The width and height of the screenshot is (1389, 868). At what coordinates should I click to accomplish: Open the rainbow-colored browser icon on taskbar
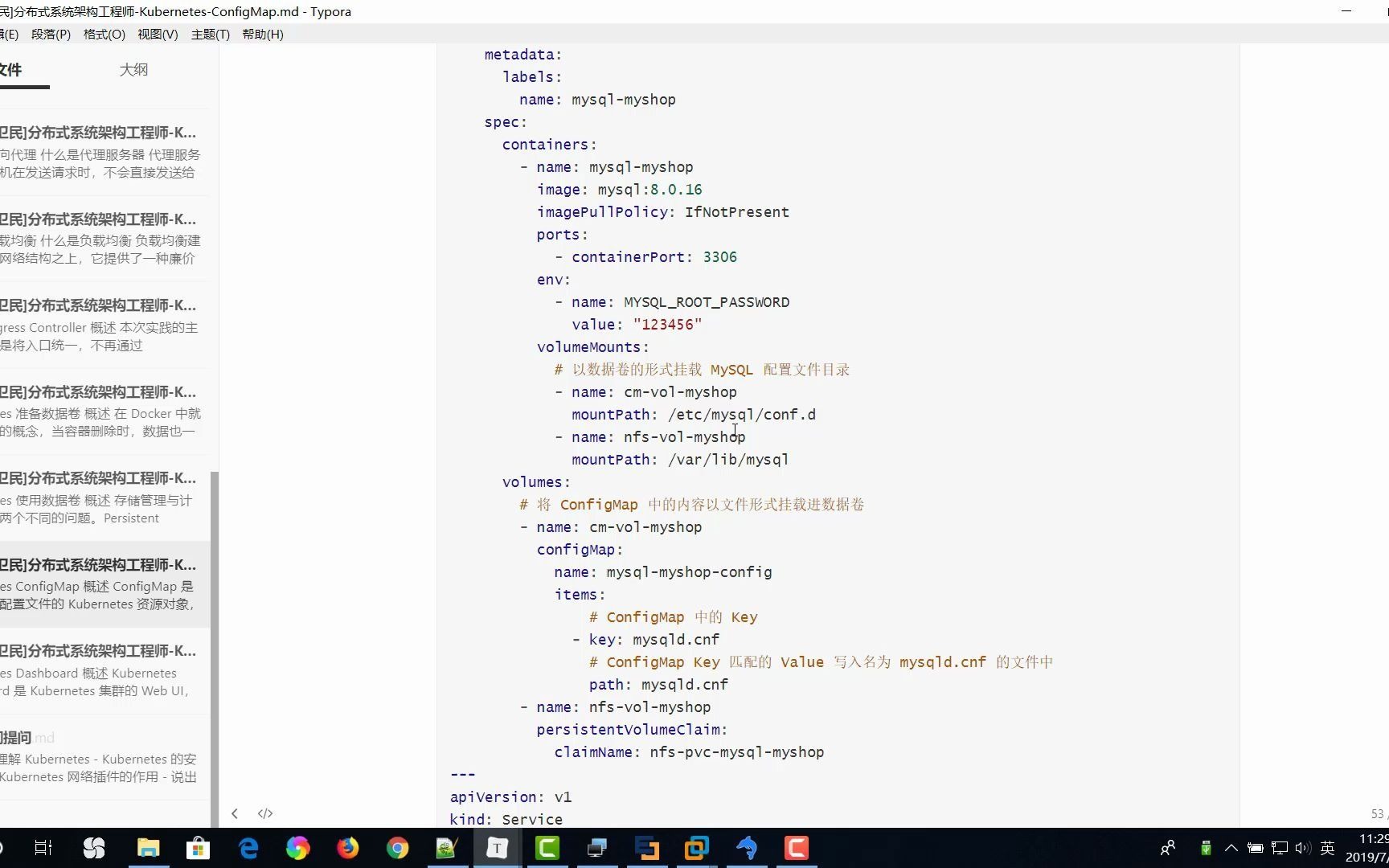[298, 848]
